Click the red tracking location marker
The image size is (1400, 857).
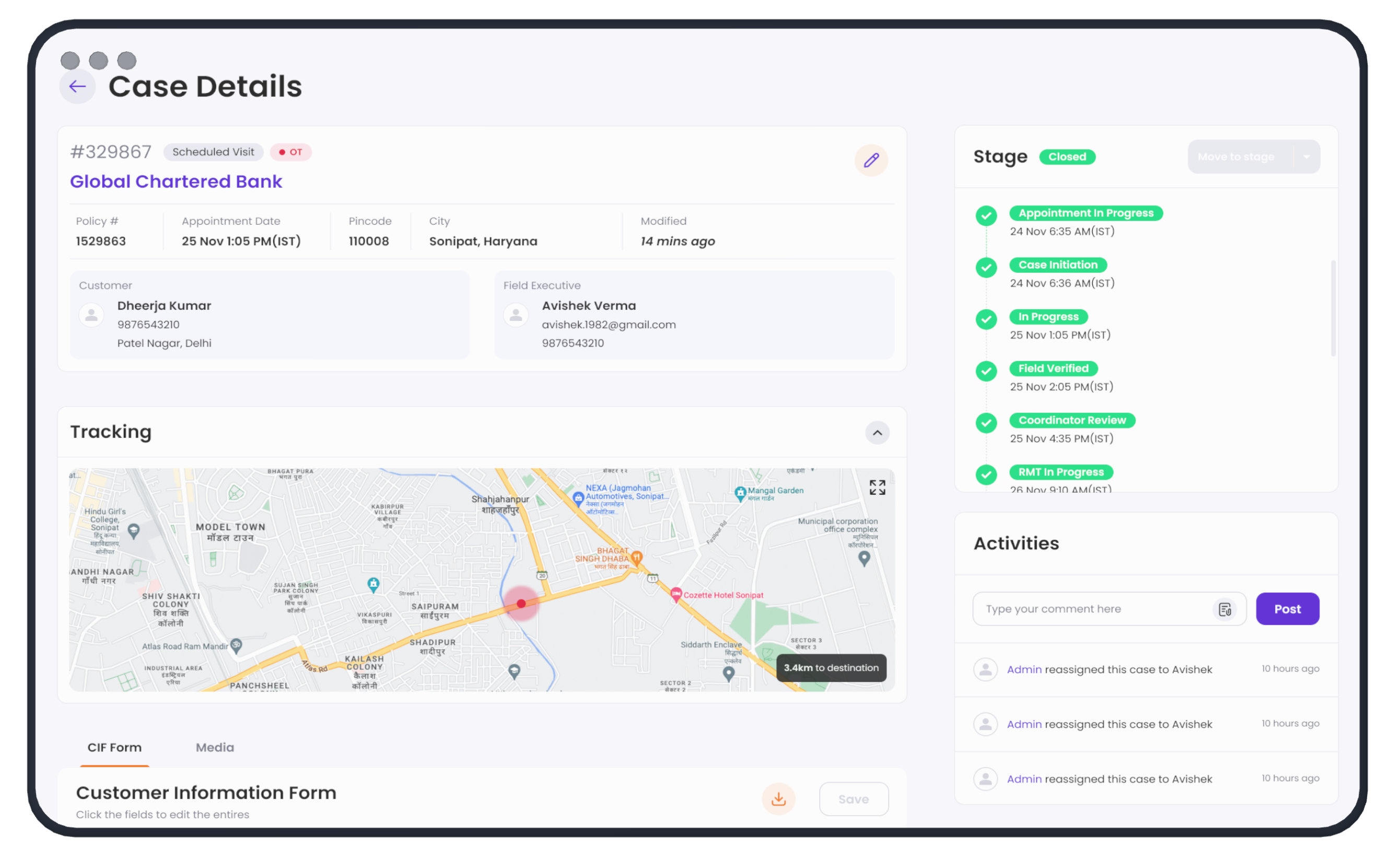(x=521, y=604)
